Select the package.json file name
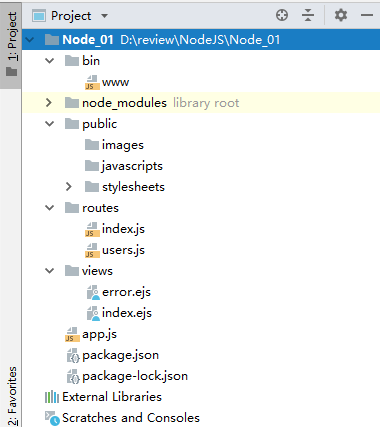The image size is (380, 427). [x=120, y=355]
